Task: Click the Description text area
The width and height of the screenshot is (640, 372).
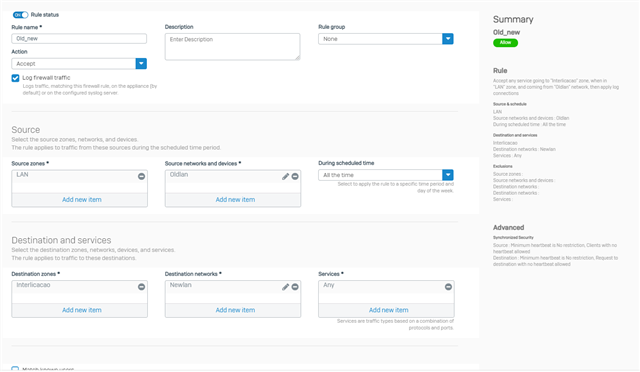Action: pyautogui.click(x=232, y=47)
